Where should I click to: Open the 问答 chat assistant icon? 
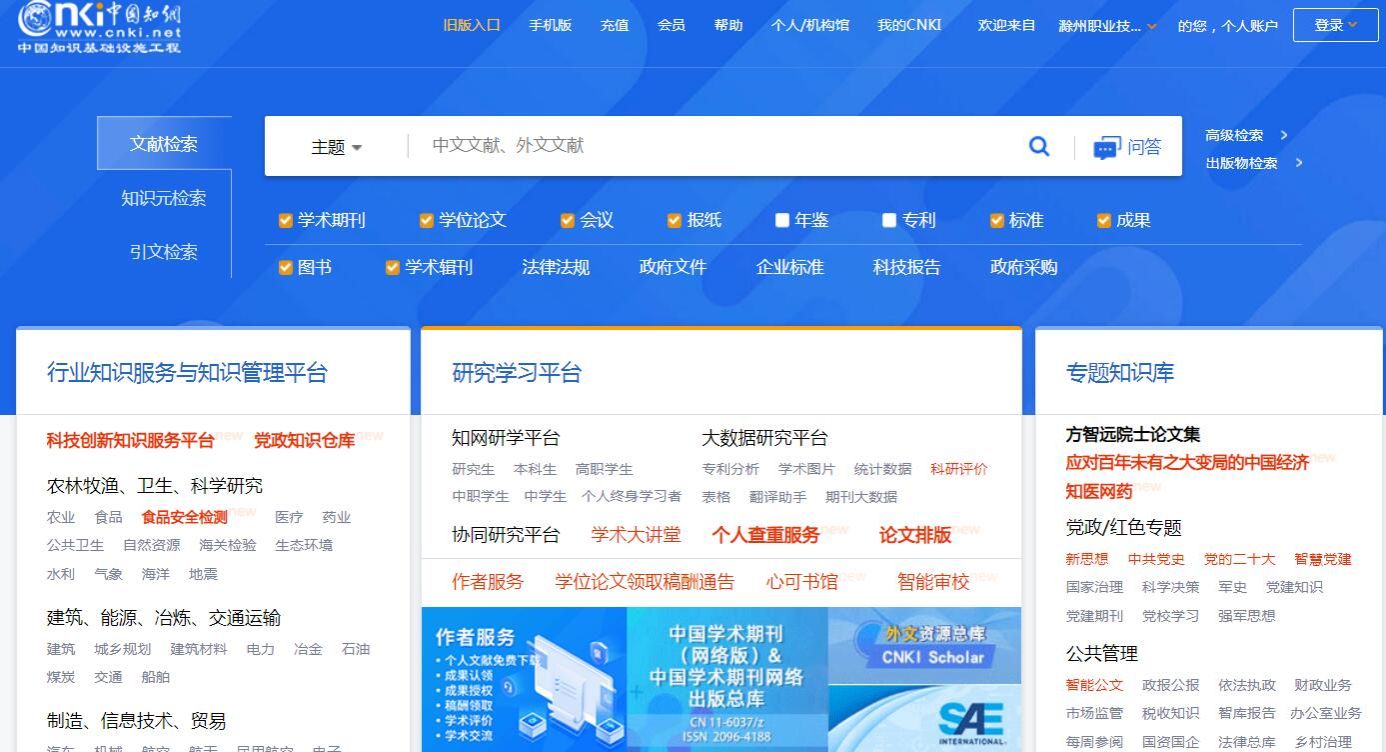point(1106,148)
